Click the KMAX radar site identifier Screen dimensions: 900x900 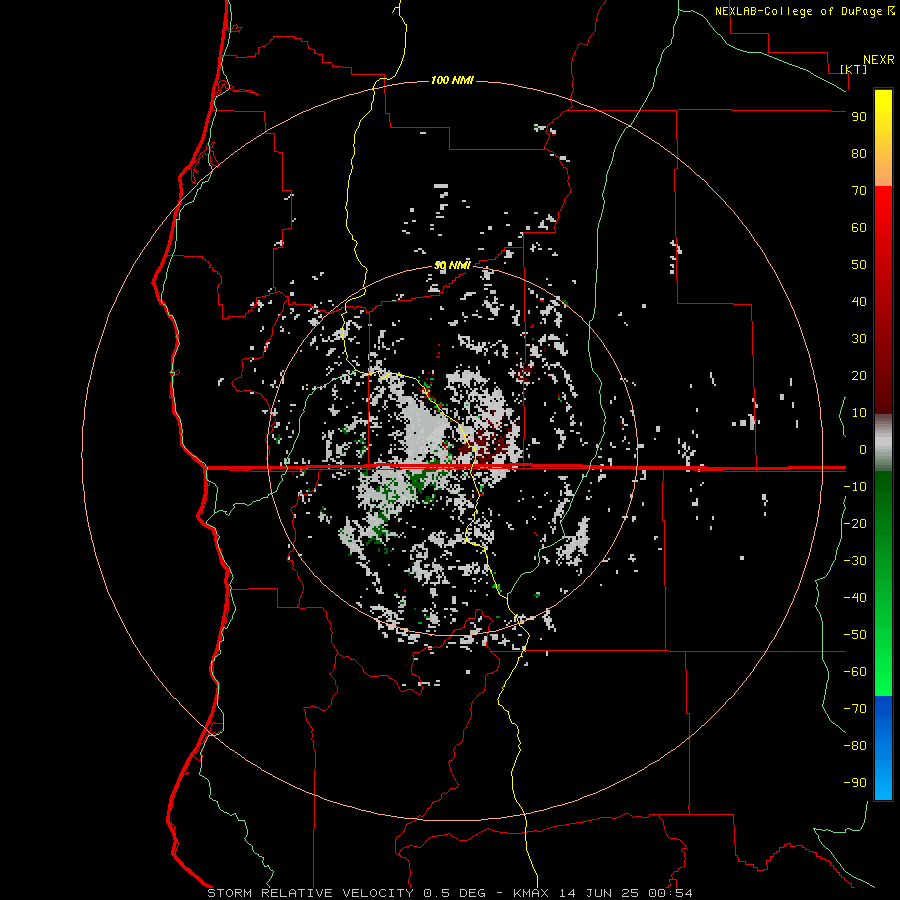point(531,893)
